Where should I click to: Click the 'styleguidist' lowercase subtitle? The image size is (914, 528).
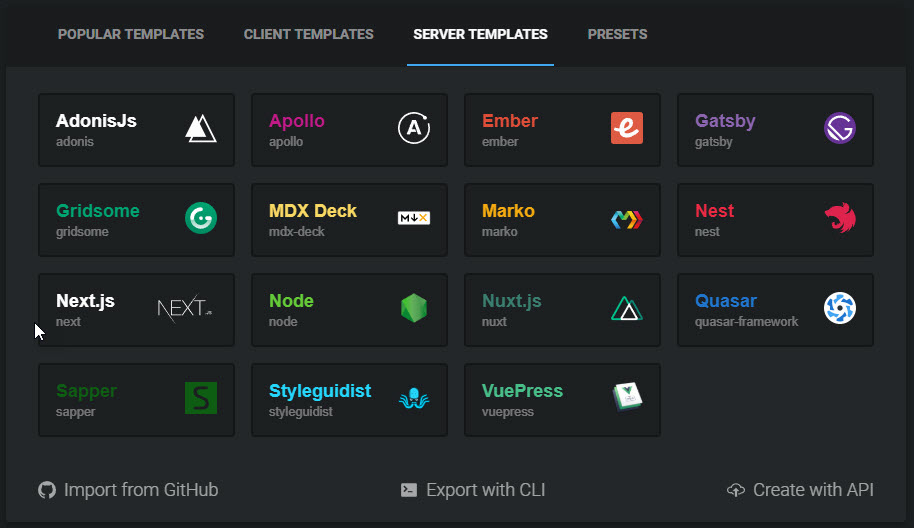pos(300,412)
